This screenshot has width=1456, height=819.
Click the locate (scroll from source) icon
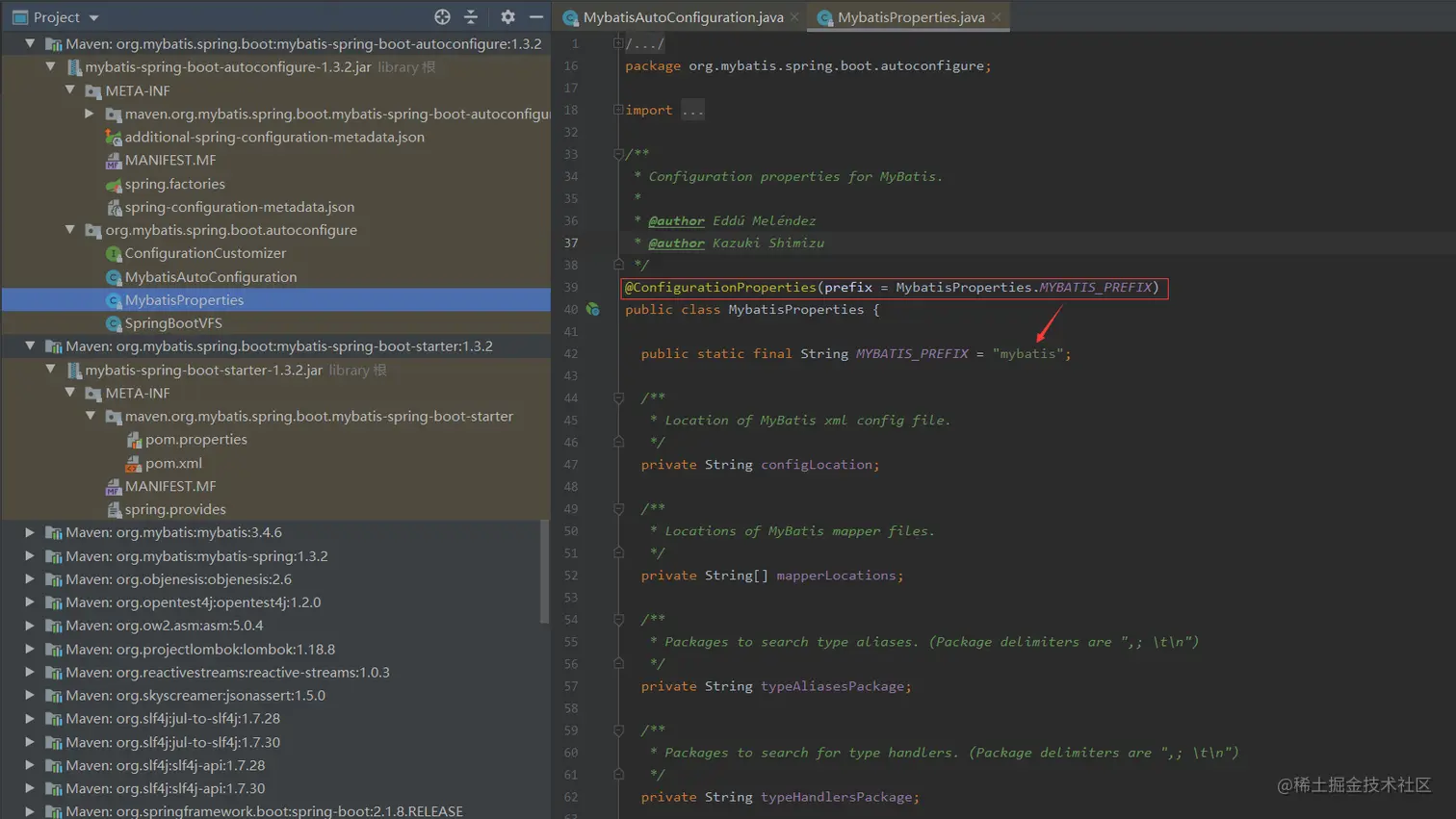point(442,16)
